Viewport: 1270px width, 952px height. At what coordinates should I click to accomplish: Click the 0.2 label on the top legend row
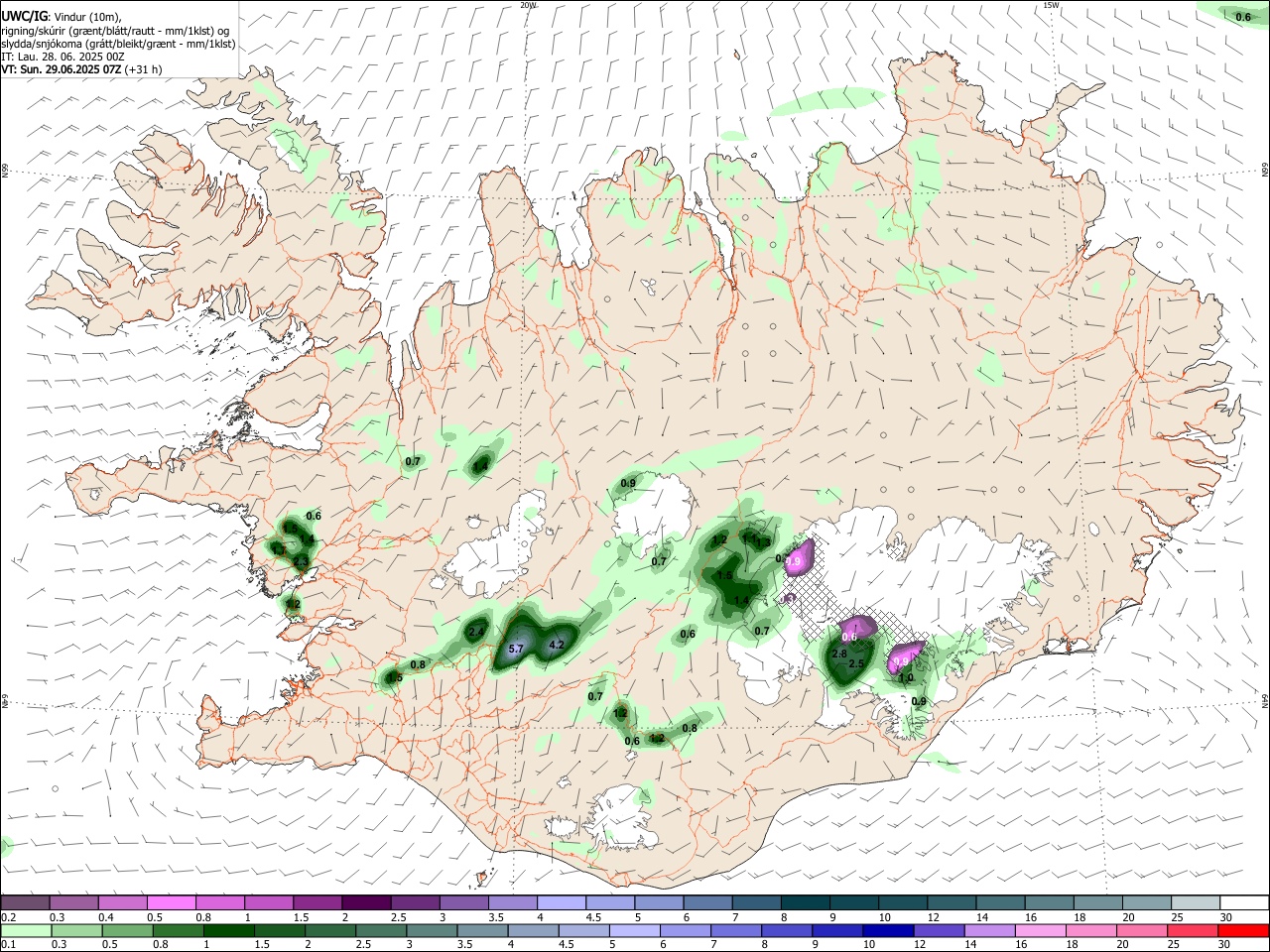(8, 917)
